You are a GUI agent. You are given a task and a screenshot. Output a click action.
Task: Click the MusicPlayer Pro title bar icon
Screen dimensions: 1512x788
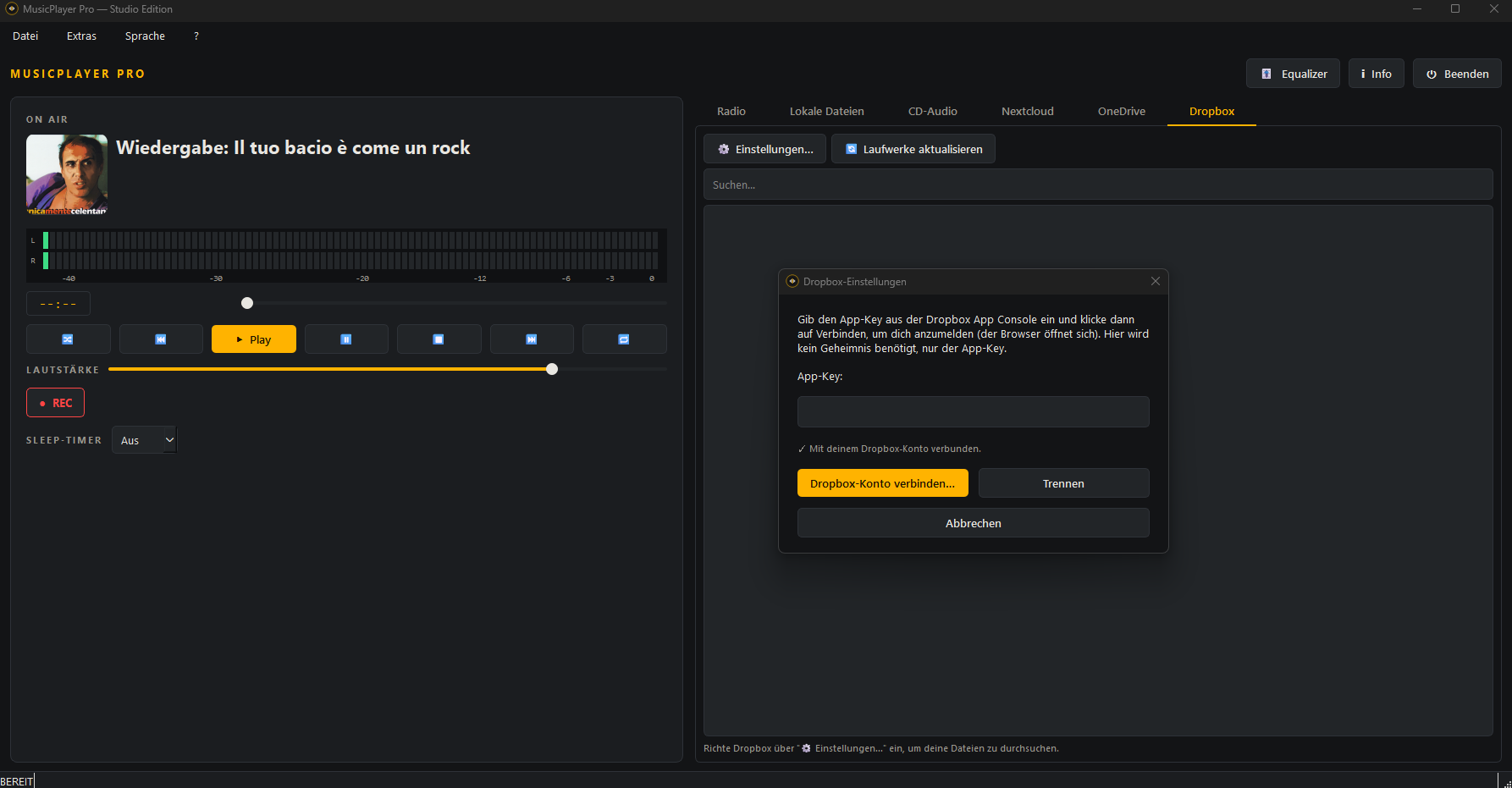(12, 9)
